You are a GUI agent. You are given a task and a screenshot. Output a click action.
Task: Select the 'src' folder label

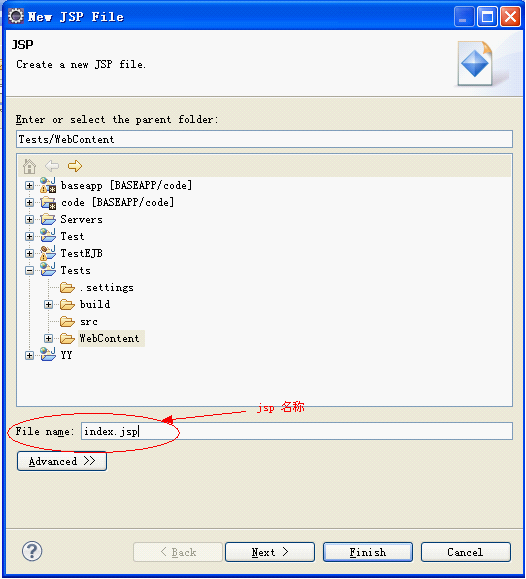(89, 322)
